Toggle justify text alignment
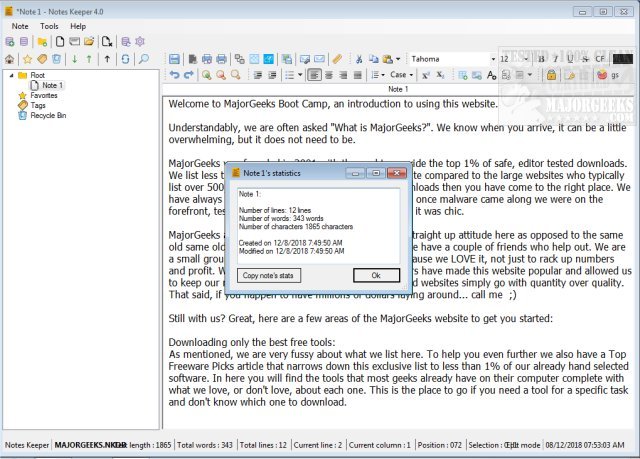Viewport: 640px width, 459px height. (358, 75)
